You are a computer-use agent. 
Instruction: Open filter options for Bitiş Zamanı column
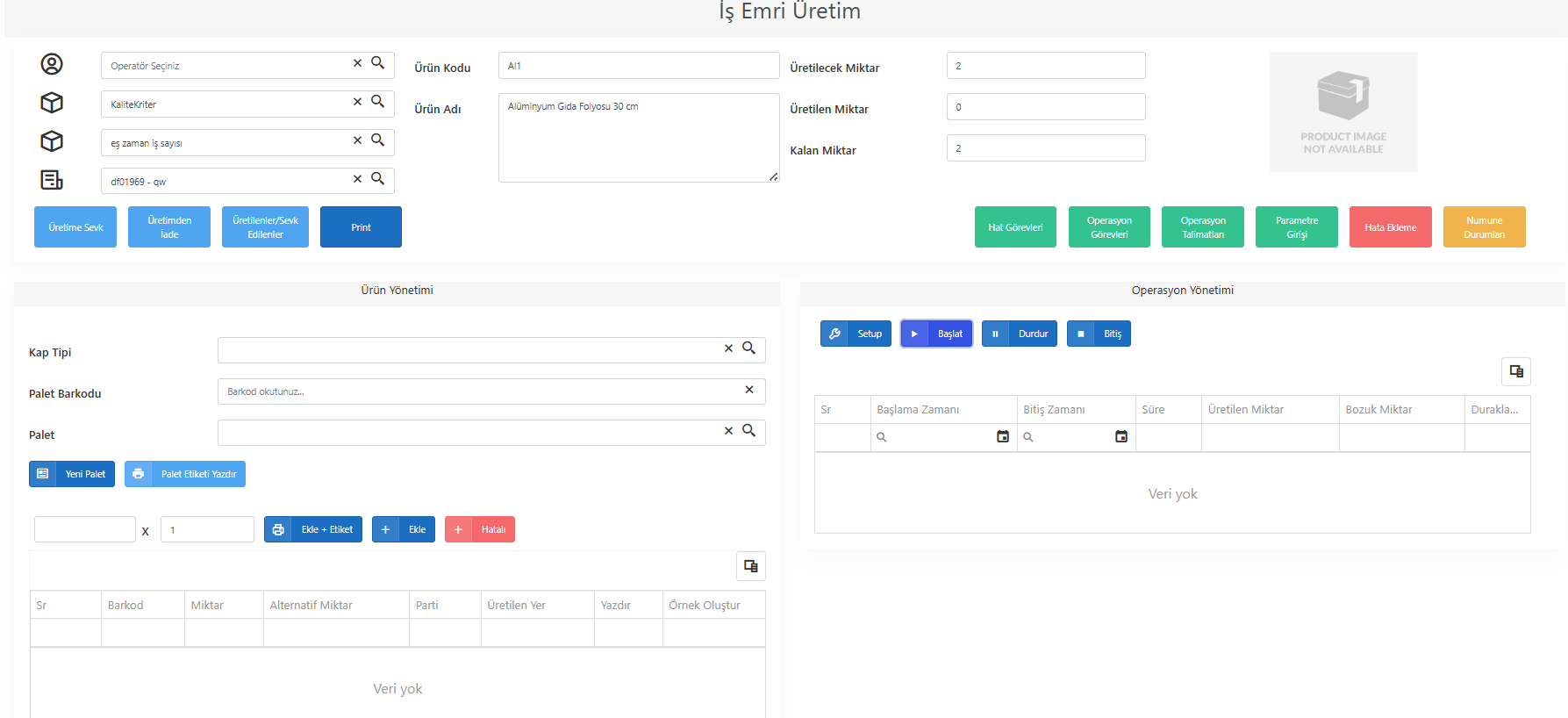click(x=1028, y=437)
